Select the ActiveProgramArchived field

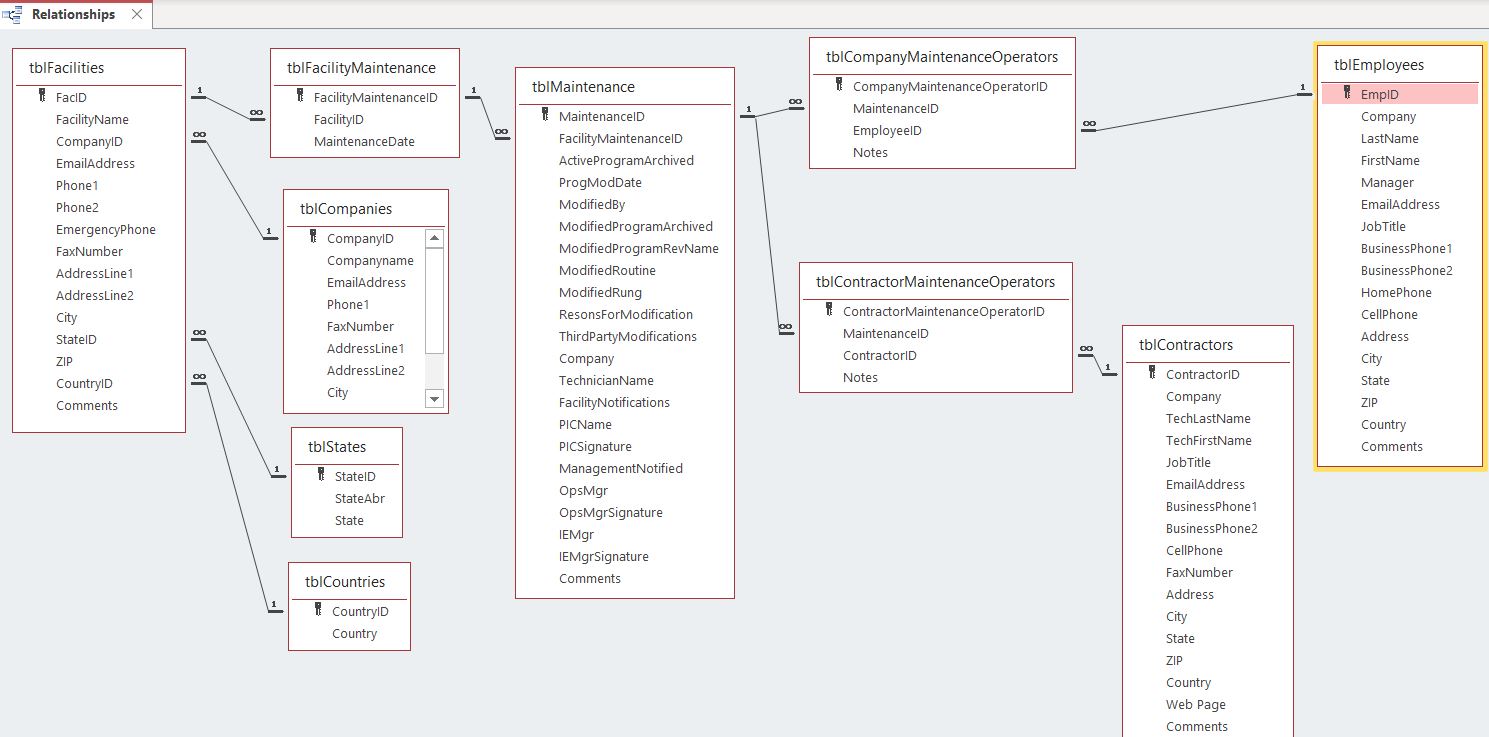(x=626, y=160)
